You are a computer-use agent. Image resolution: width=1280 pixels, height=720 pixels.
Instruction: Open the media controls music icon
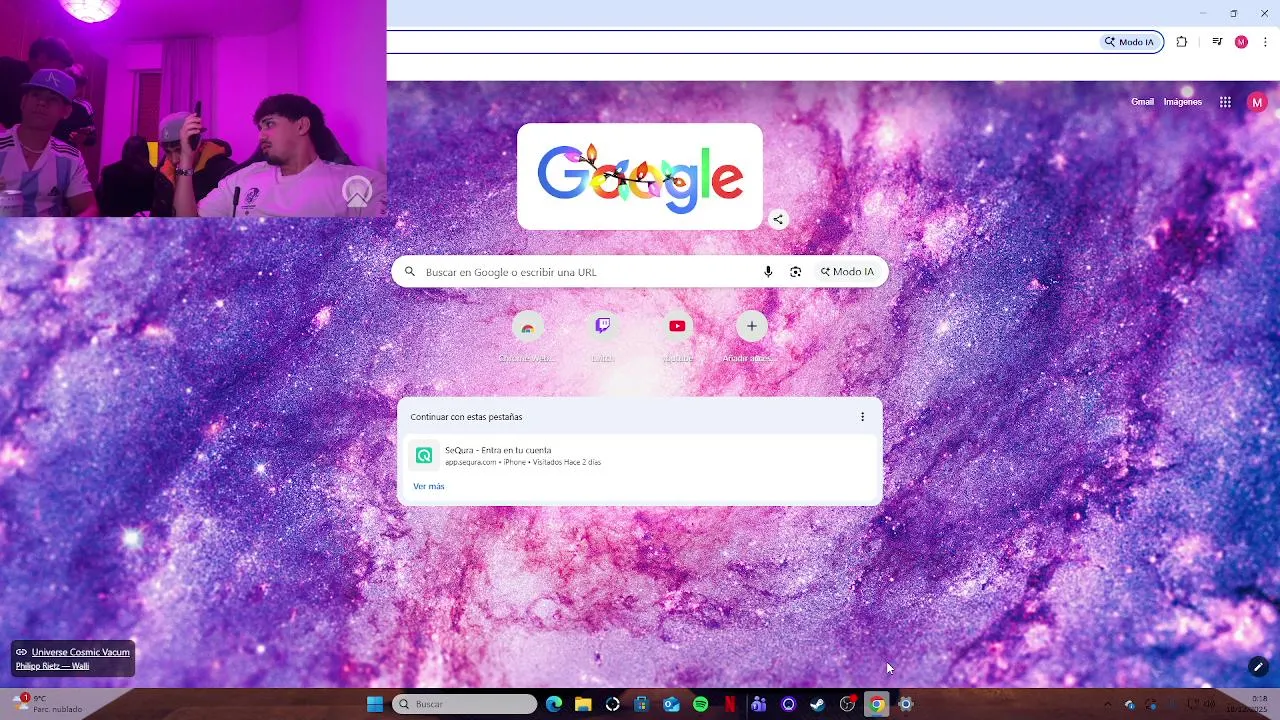[1217, 42]
